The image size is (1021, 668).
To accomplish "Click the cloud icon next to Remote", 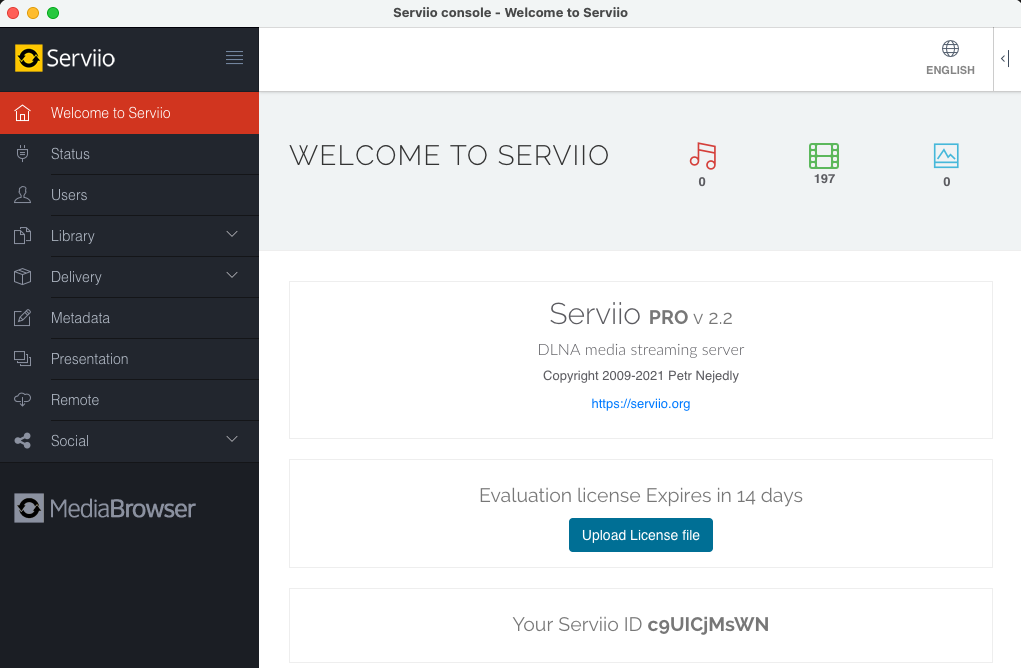I will [x=23, y=400].
